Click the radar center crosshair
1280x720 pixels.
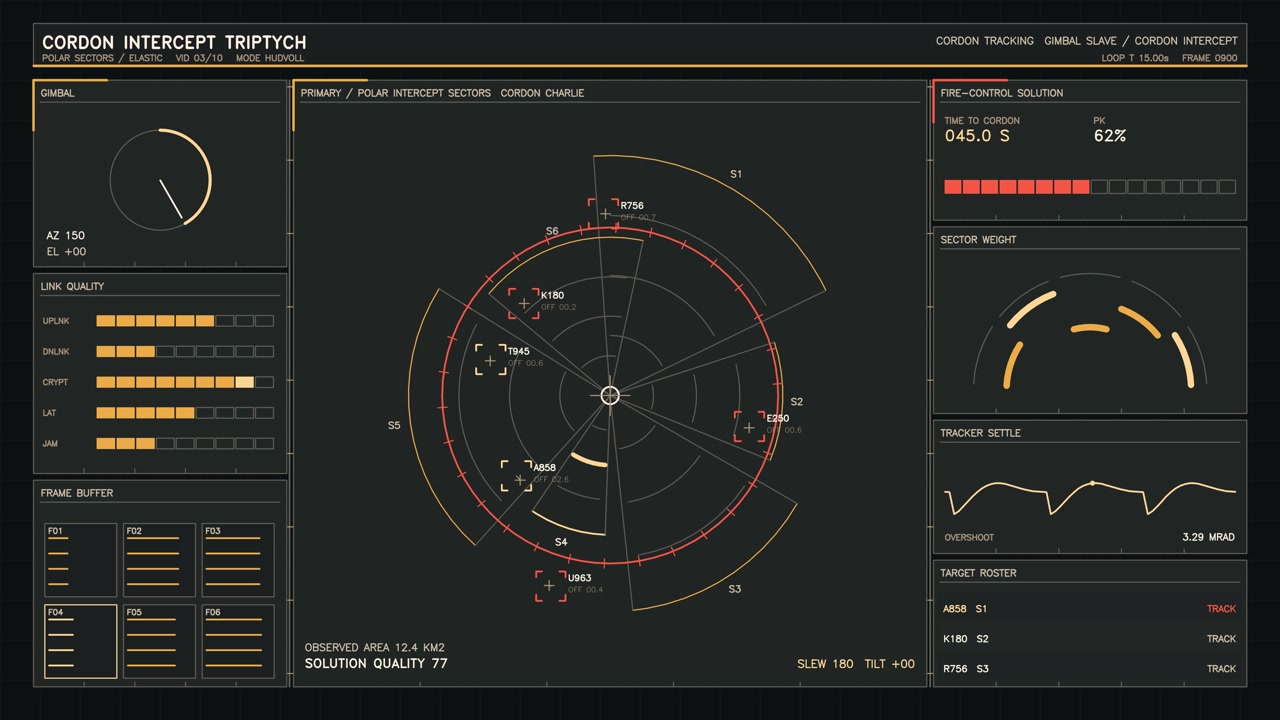point(610,395)
